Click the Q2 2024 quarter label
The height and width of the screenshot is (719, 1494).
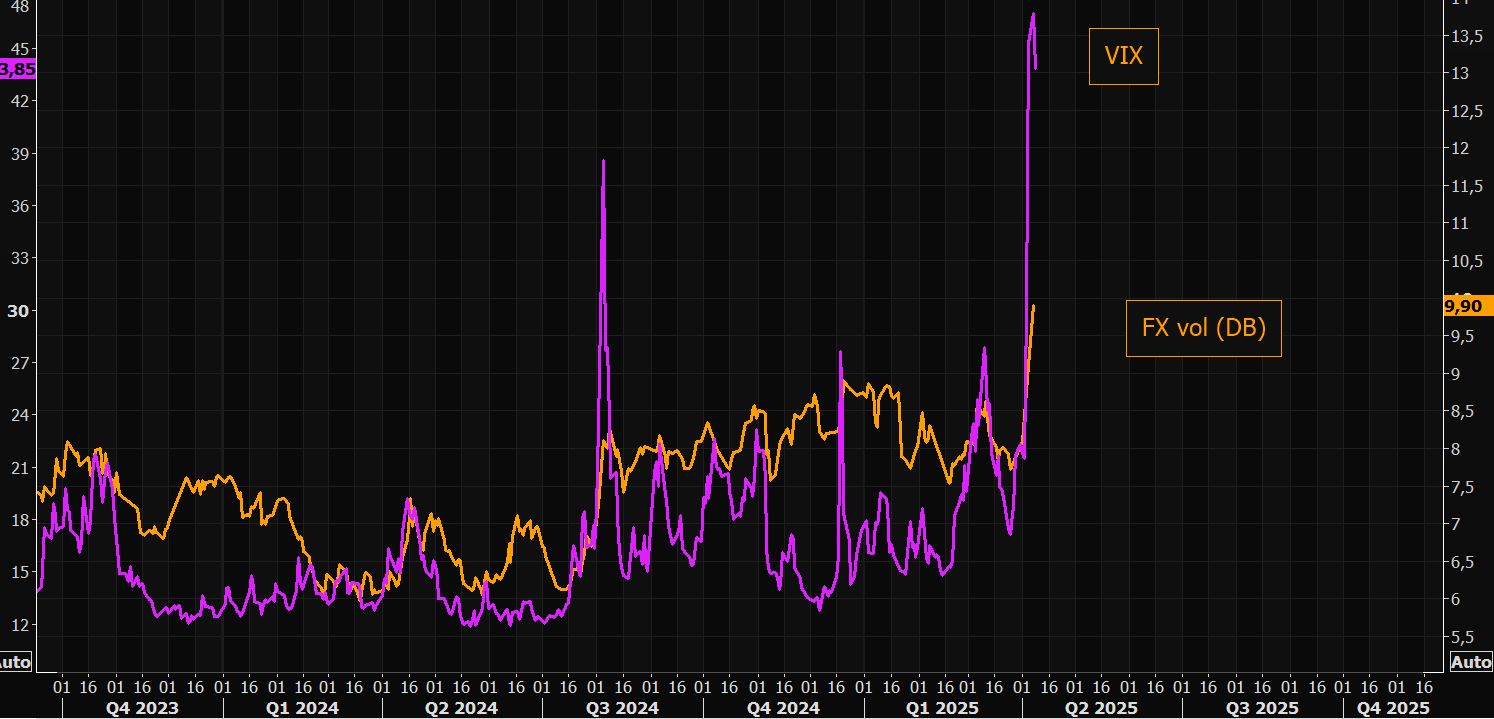tap(462, 708)
